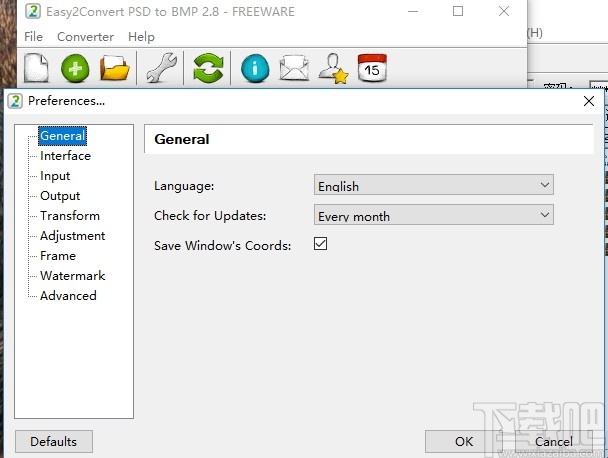Select Frame in the preferences tree
The image size is (608, 458).
[x=58, y=256]
